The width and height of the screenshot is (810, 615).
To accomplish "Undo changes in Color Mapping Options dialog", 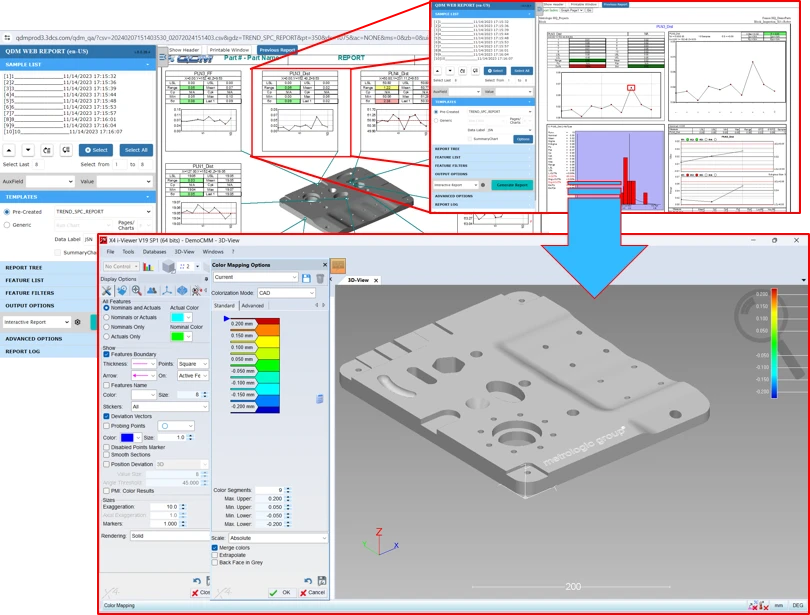I will click(308, 580).
